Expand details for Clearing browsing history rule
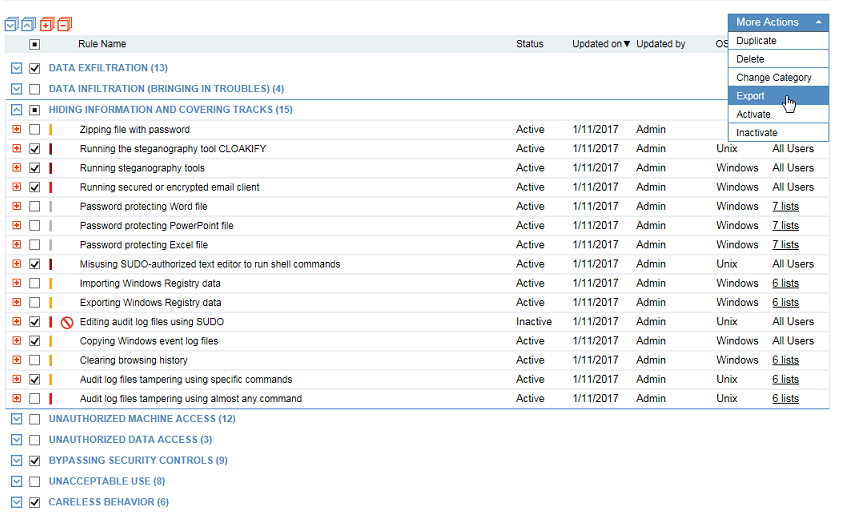 pos(16,360)
